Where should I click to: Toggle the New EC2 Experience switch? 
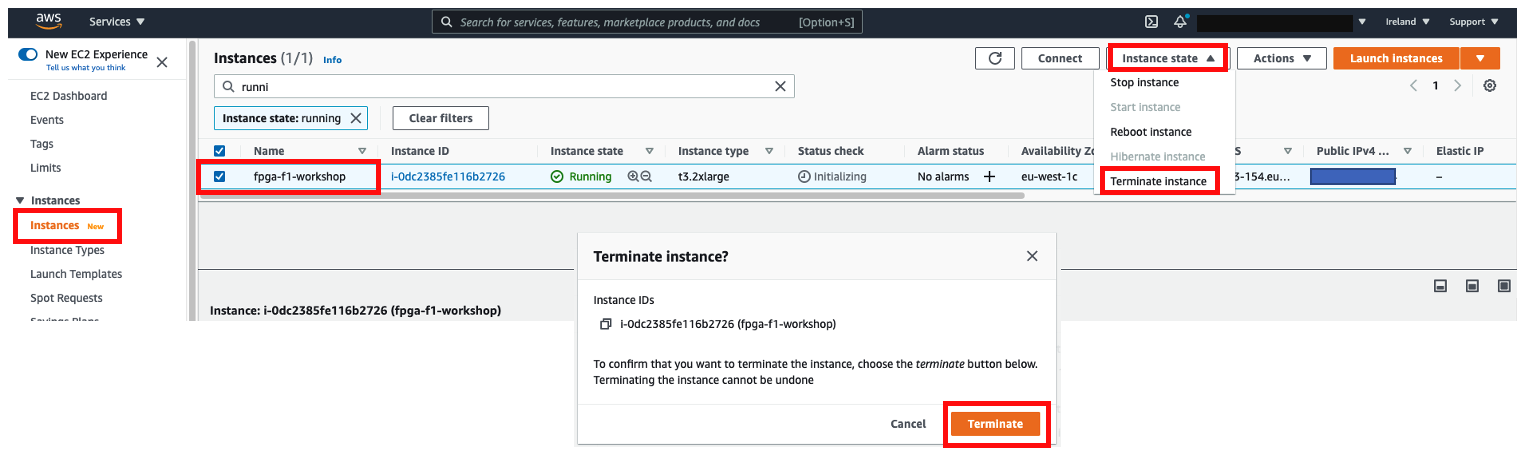tap(28, 55)
